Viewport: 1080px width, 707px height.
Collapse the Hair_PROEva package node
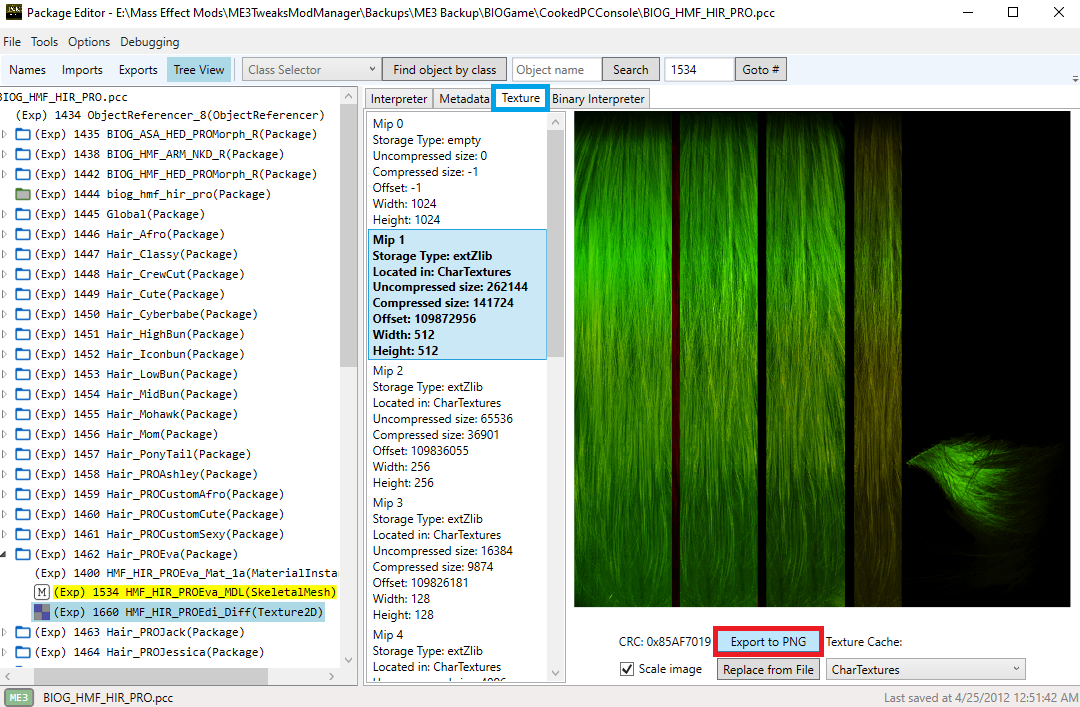coord(4,554)
